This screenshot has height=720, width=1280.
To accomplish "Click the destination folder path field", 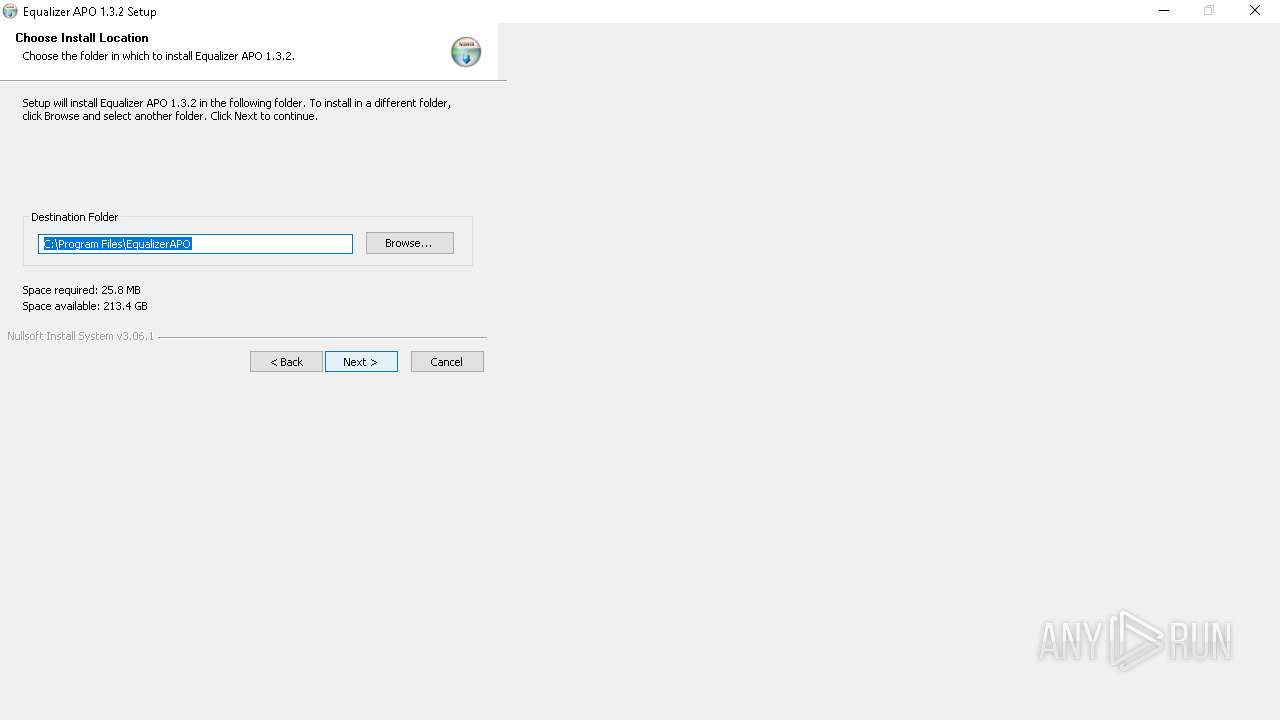I will [x=195, y=244].
